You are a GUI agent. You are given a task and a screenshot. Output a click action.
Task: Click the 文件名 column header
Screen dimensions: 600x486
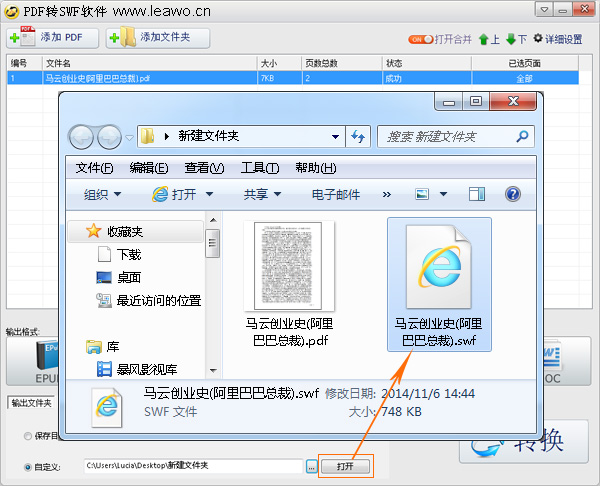(x=149, y=63)
